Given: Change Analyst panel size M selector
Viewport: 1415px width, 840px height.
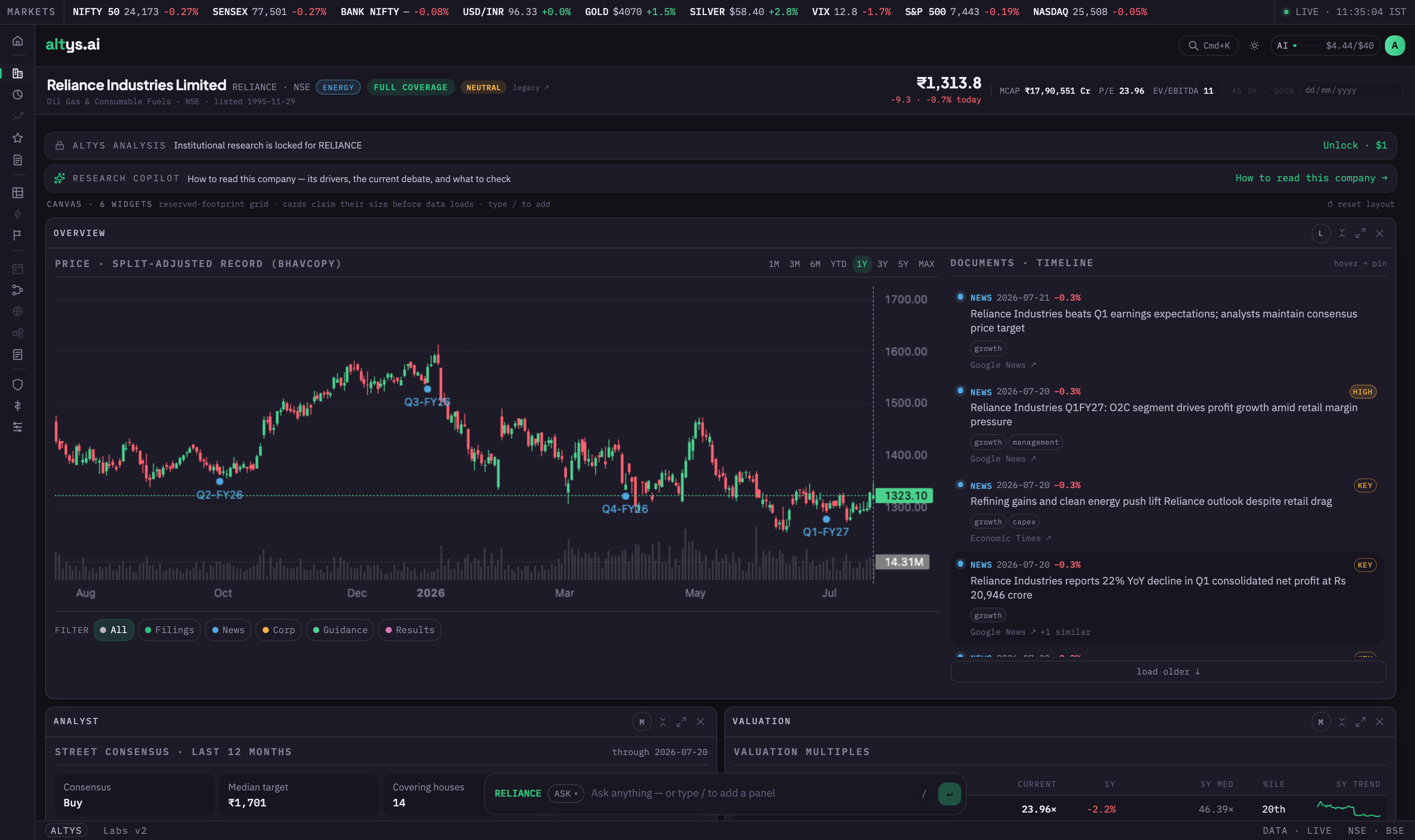Looking at the screenshot, I should pos(641,722).
